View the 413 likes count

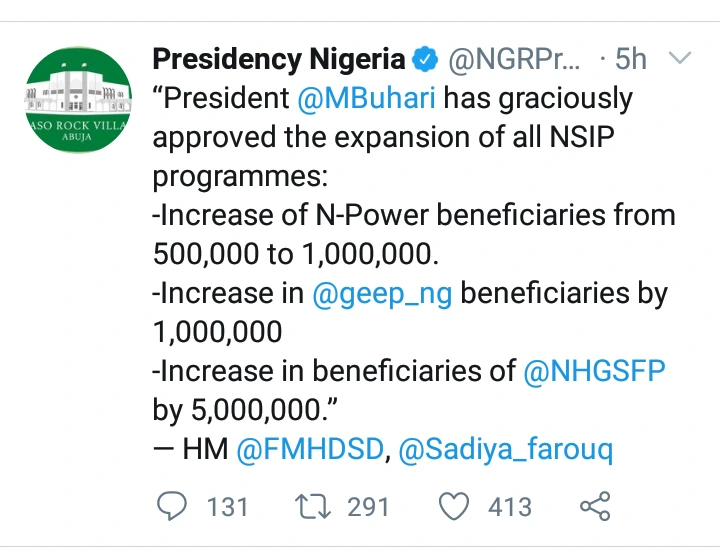point(510,507)
